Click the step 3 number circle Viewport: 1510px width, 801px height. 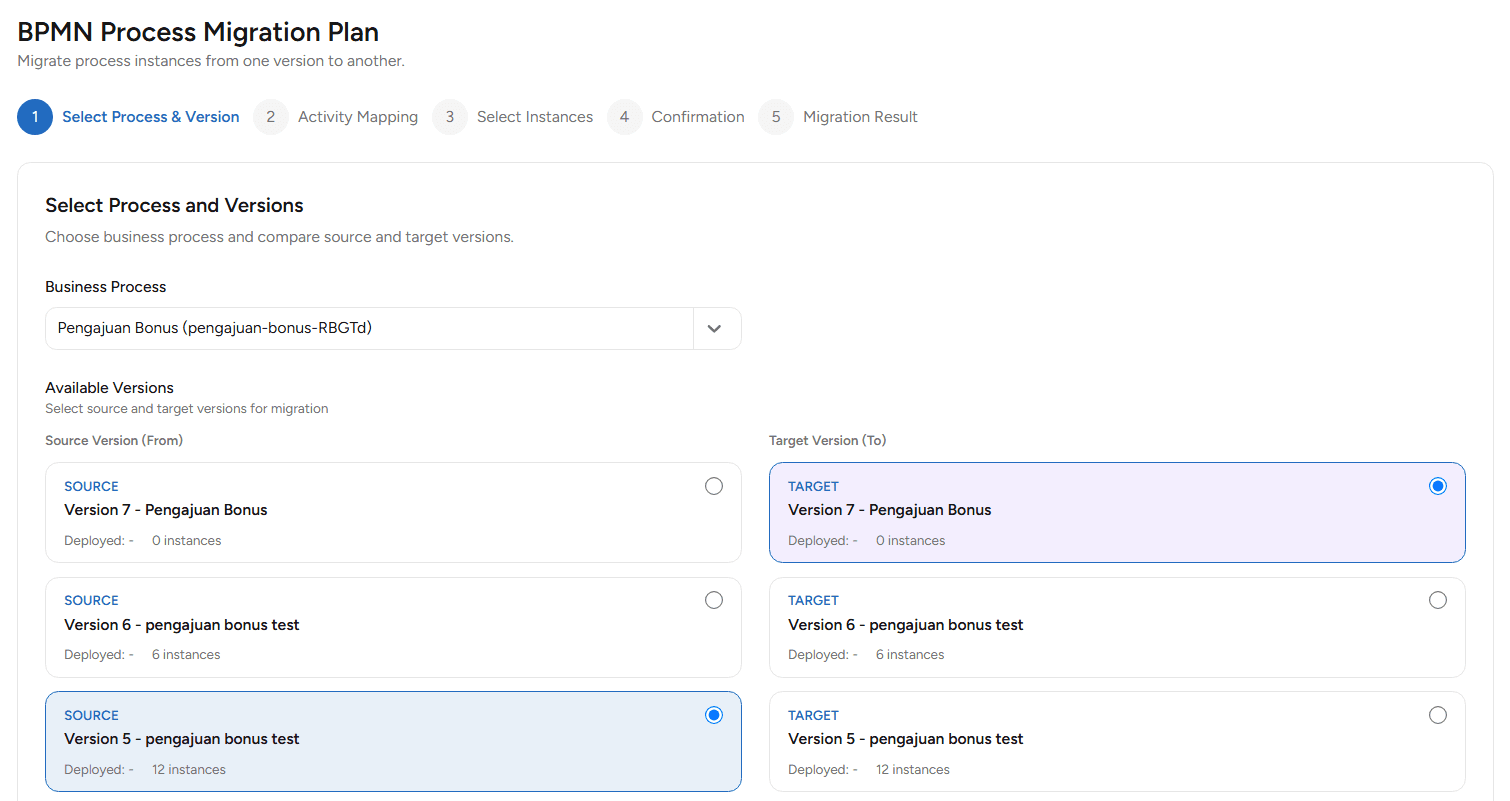coord(450,117)
